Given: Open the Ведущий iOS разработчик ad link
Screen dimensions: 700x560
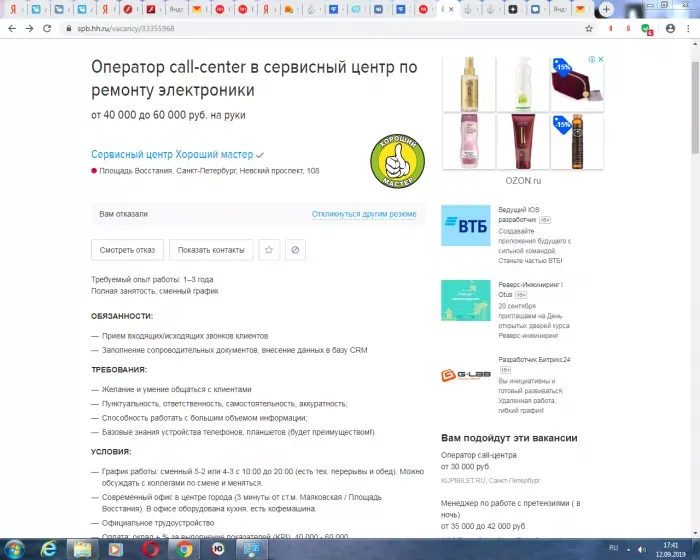Looking at the screenshot, I should [519, 215].
